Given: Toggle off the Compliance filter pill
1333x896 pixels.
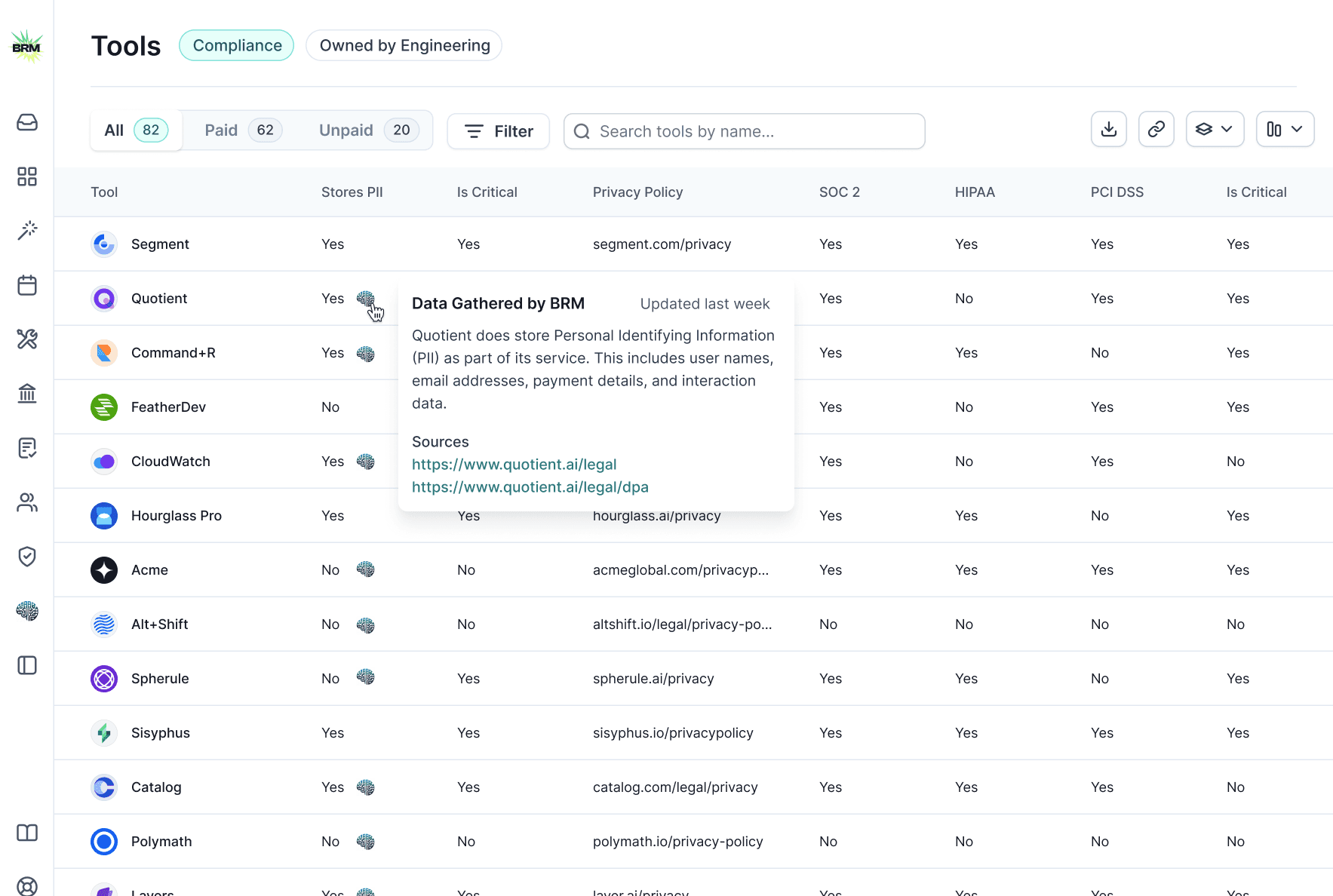Looking at the screenshot, I should point(236,45).
